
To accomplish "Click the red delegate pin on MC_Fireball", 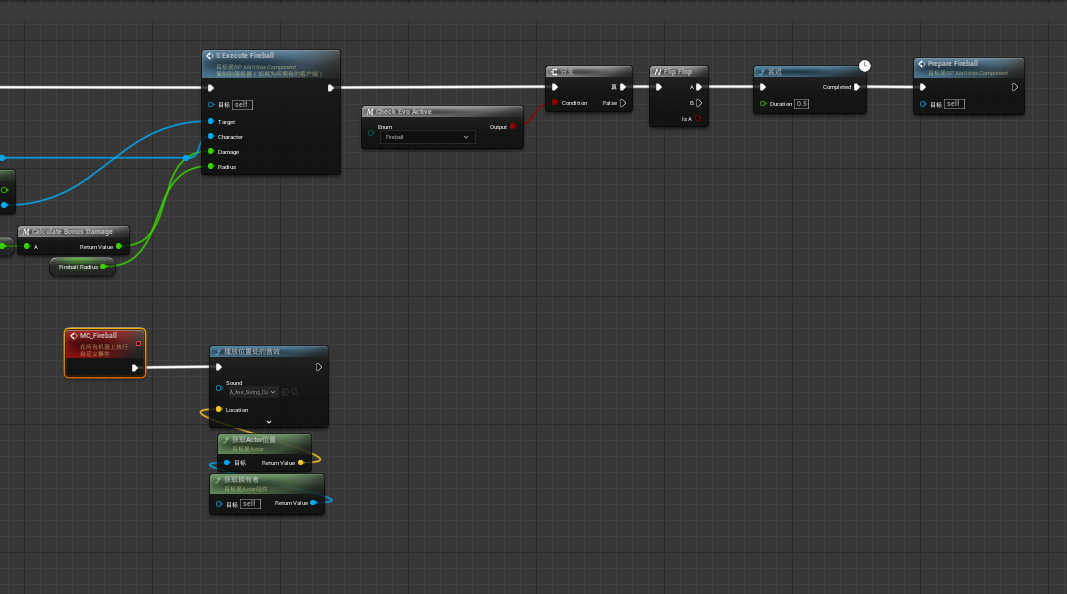I will 139,344.
